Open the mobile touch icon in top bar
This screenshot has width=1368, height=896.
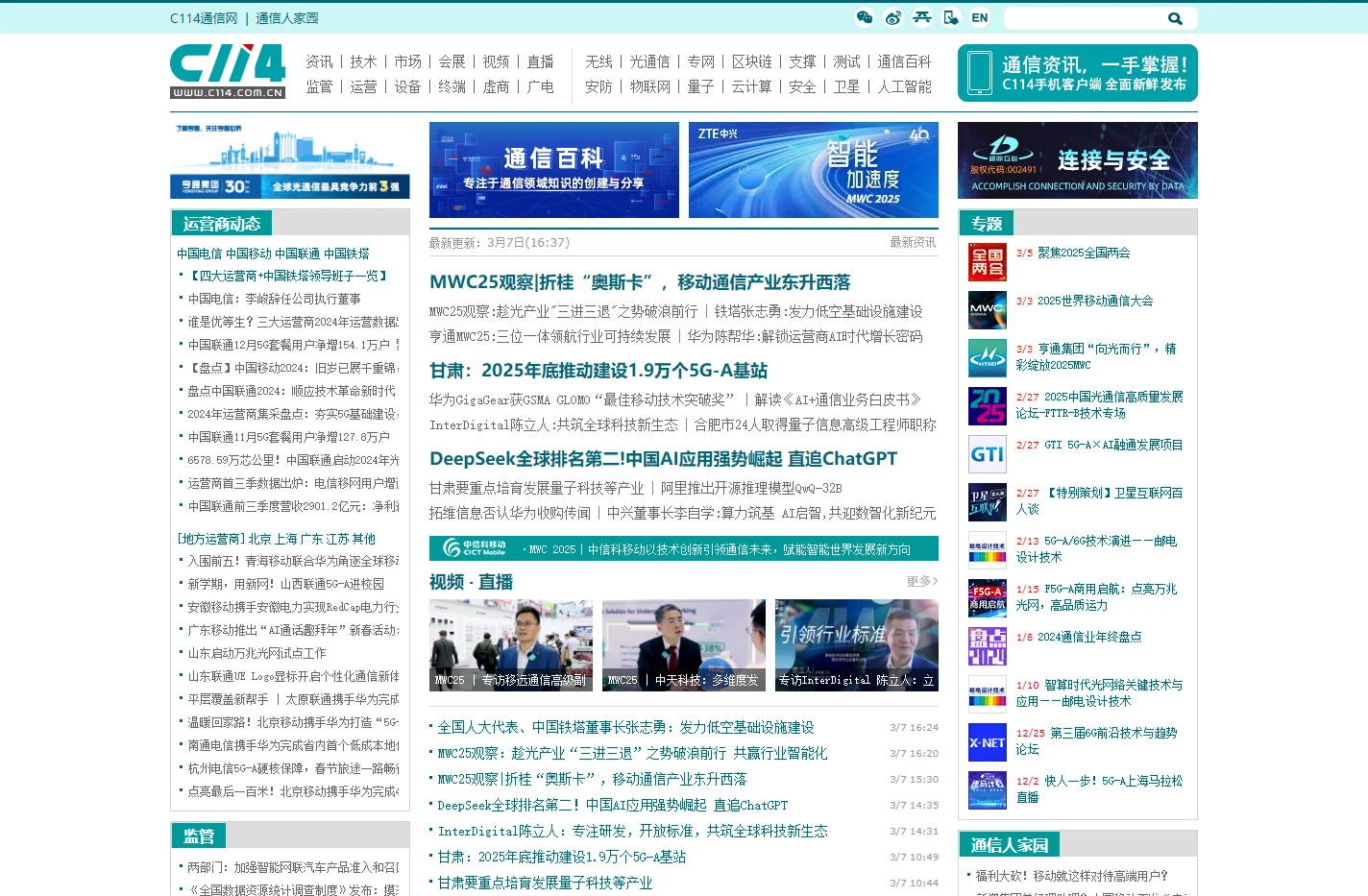[951, 17]
